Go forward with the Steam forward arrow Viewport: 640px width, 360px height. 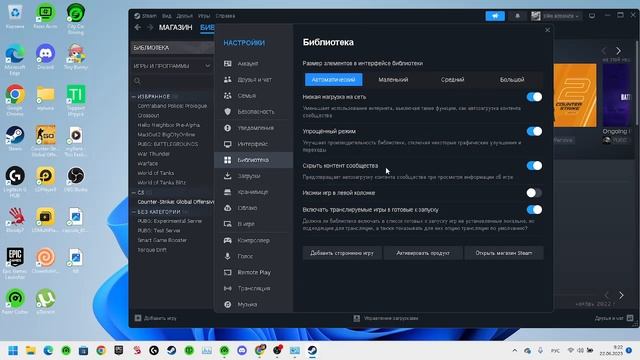pyautogui.click(x=150, y=27)
